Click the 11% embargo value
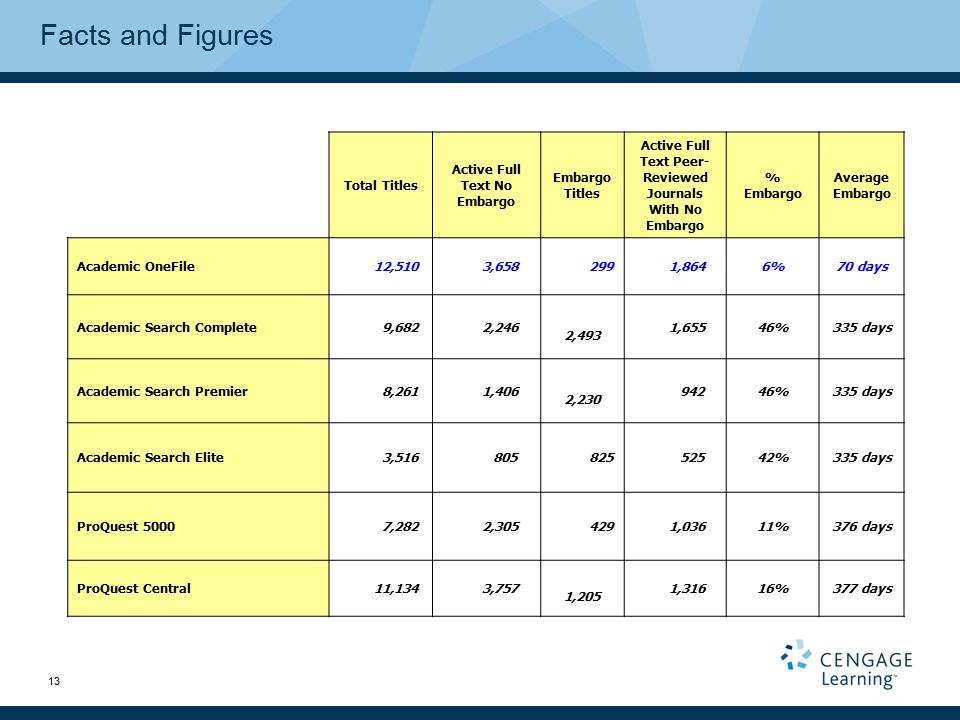960x720 pixels. pyautogui.click(x=773, y=527)
